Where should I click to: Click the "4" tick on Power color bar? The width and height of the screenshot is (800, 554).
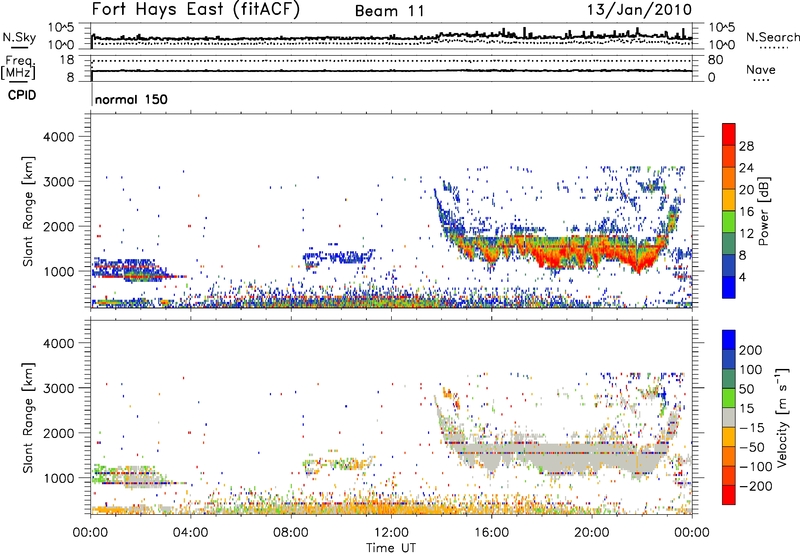(743, 277)
